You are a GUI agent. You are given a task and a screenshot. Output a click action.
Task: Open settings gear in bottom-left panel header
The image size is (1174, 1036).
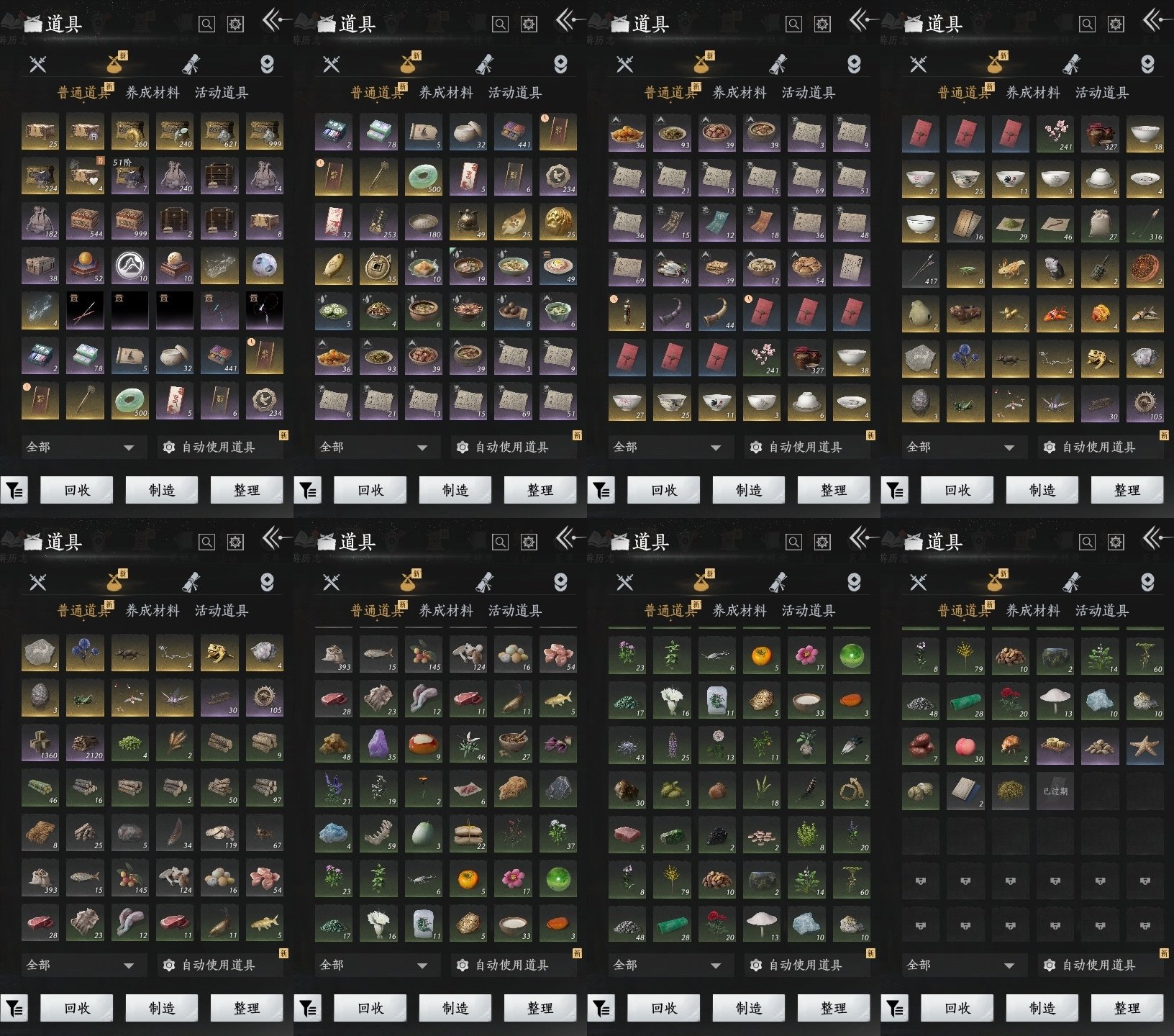tap(235, 542)
